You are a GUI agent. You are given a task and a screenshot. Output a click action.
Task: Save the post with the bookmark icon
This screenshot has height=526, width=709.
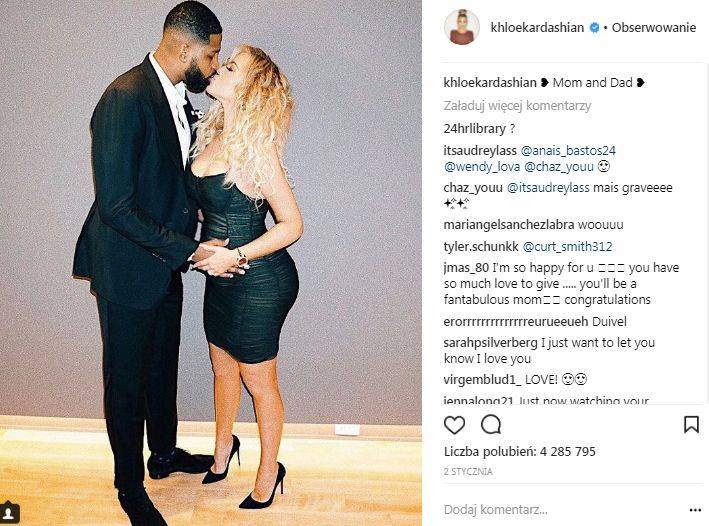coord(691,425)
